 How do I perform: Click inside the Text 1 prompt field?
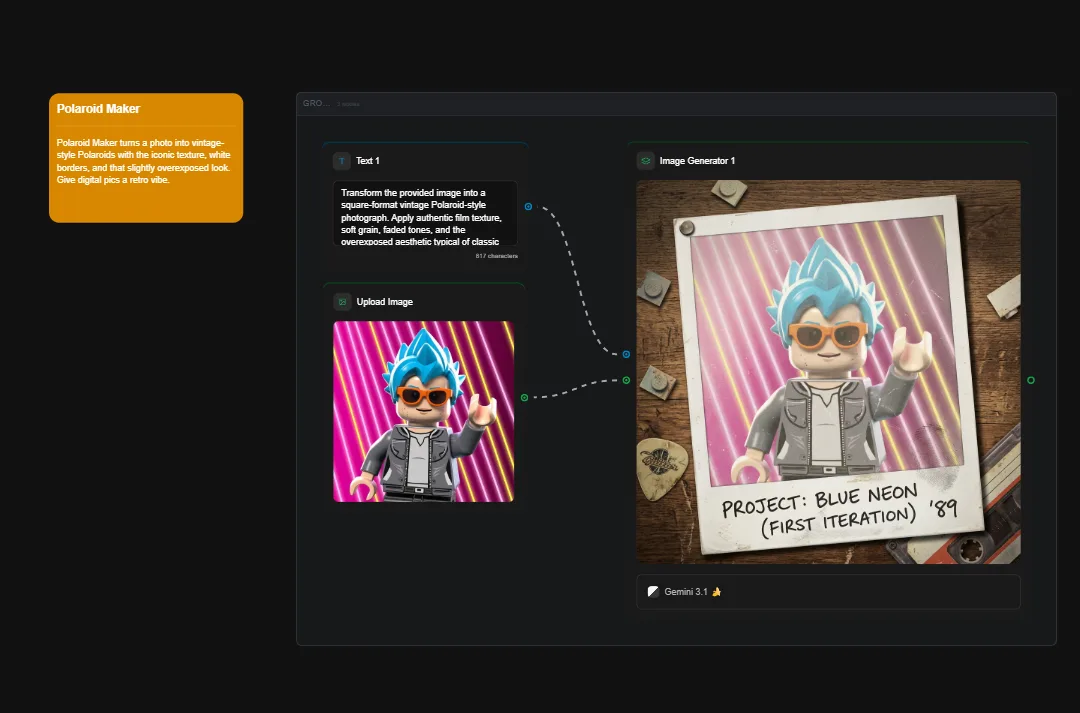424,215
